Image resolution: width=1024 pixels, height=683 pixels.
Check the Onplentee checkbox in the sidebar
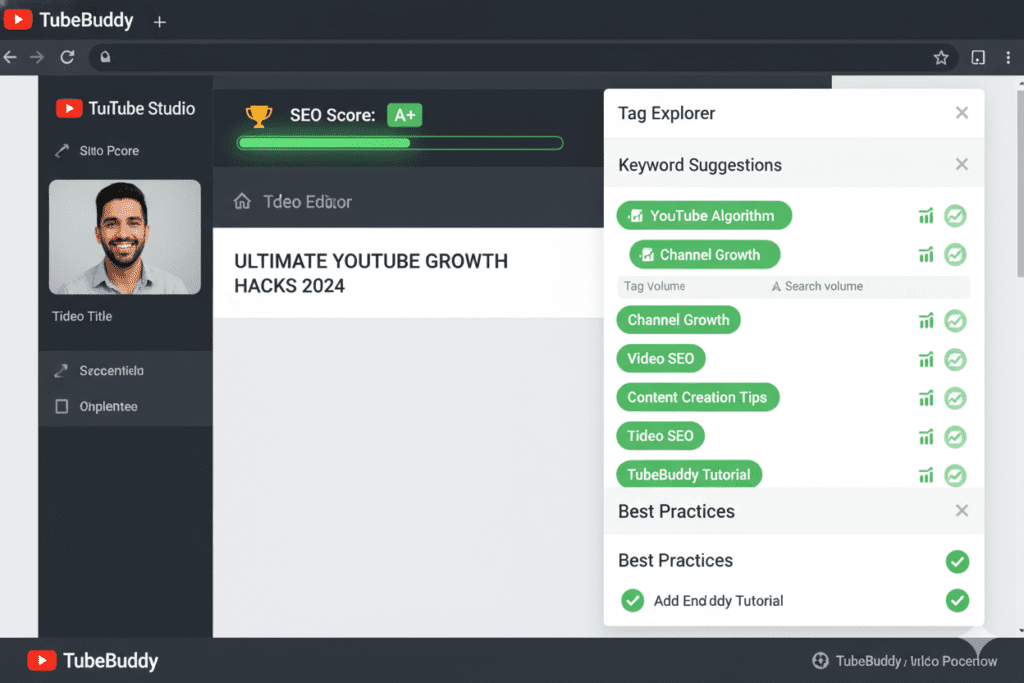tap(61, 406)
